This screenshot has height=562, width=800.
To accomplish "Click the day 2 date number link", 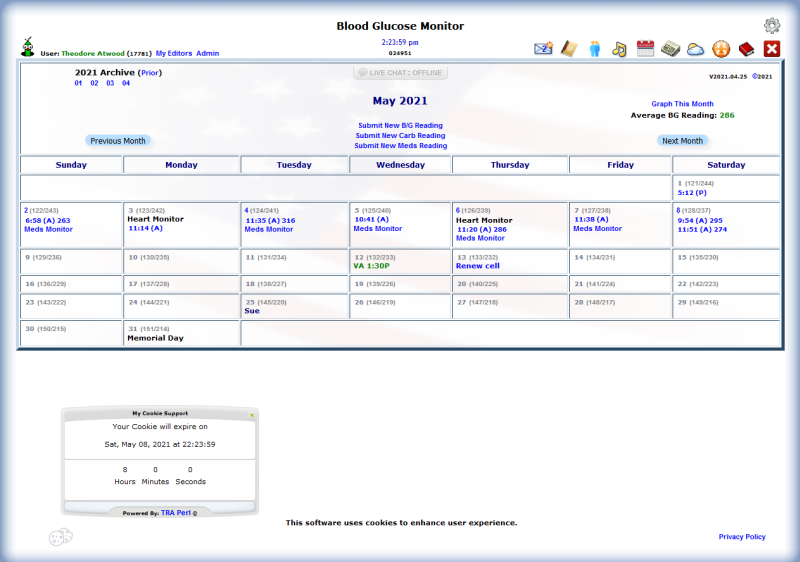I will 26,210.
